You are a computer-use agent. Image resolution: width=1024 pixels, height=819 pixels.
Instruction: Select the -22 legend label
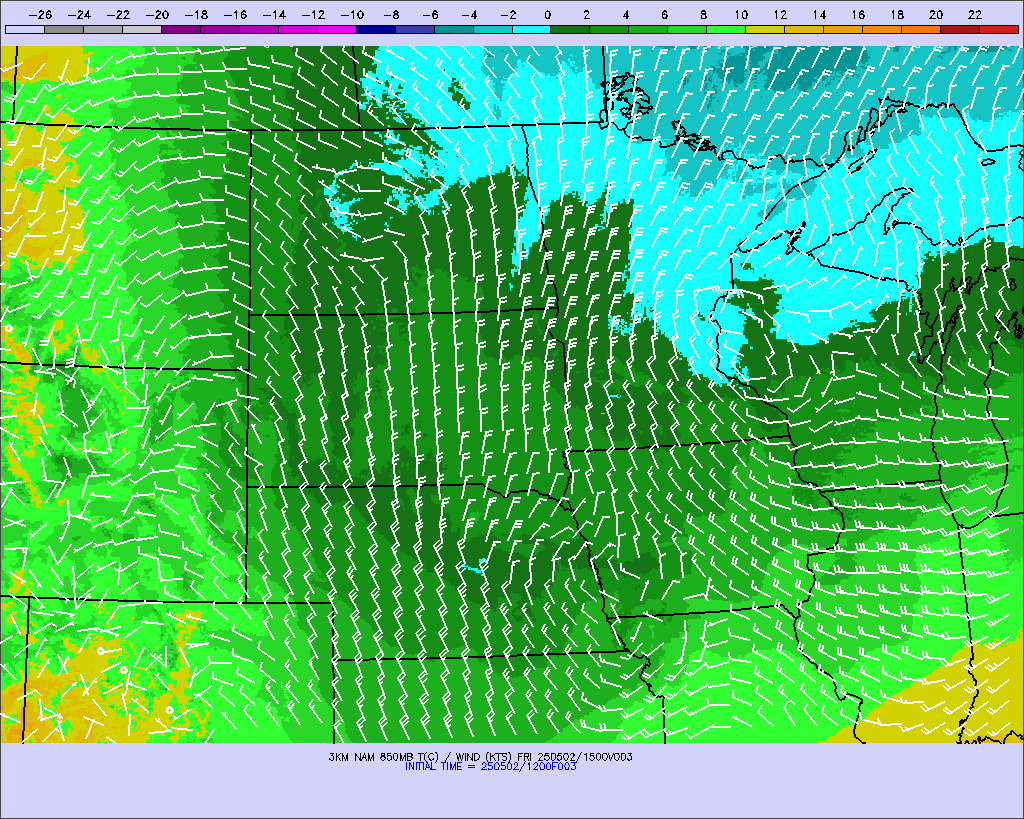[x=118, y=14]
